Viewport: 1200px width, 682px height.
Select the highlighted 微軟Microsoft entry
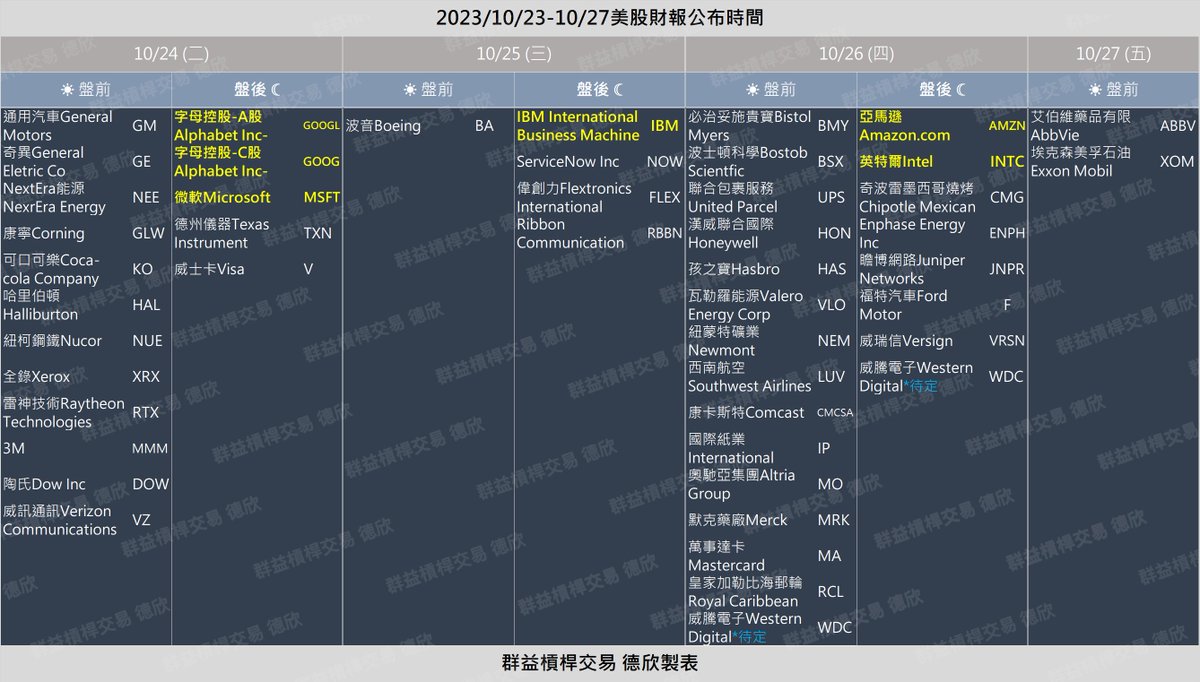pos(223,198)
